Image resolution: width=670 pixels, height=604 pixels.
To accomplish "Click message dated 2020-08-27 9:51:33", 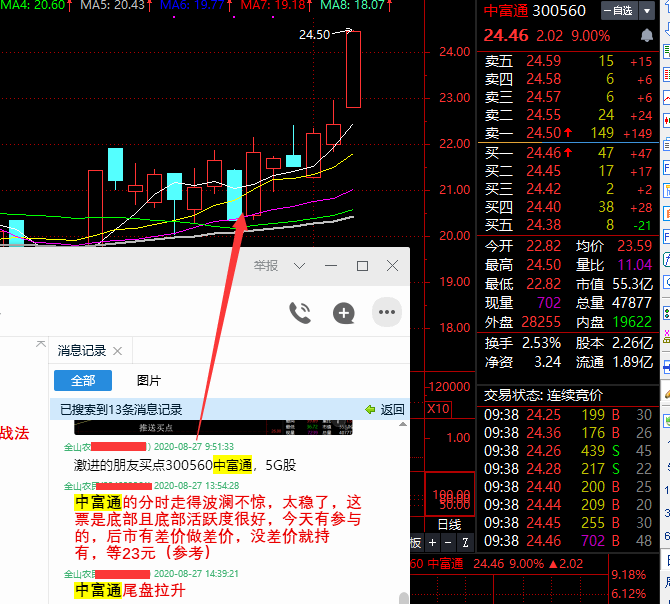I will 185,465.
